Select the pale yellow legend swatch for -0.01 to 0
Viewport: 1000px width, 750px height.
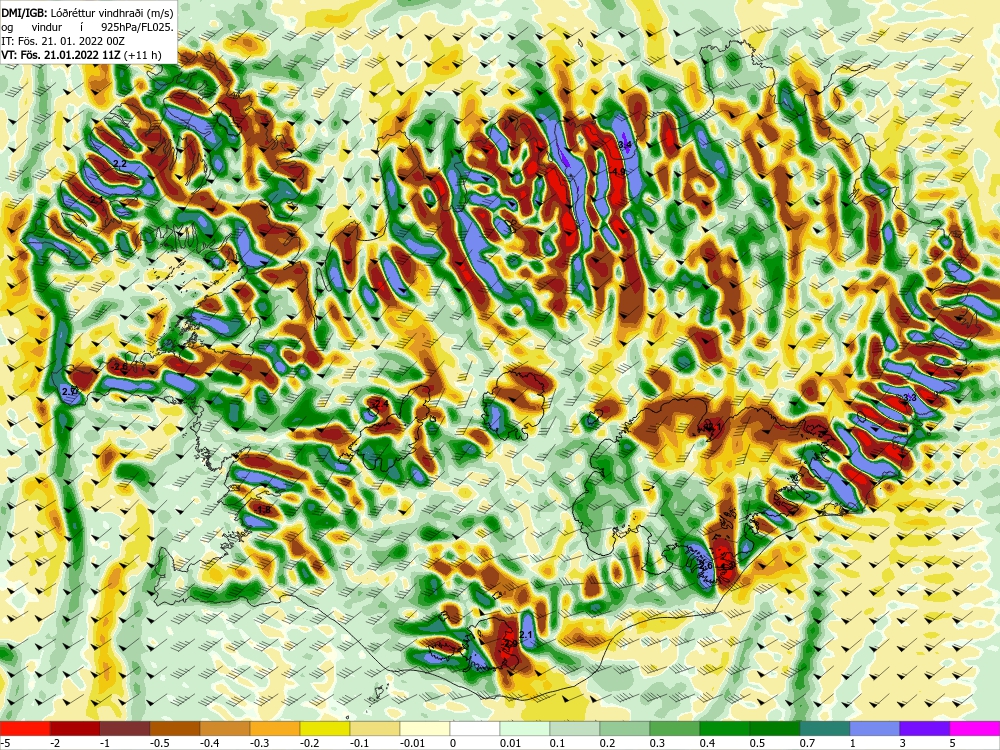point(425,728)
